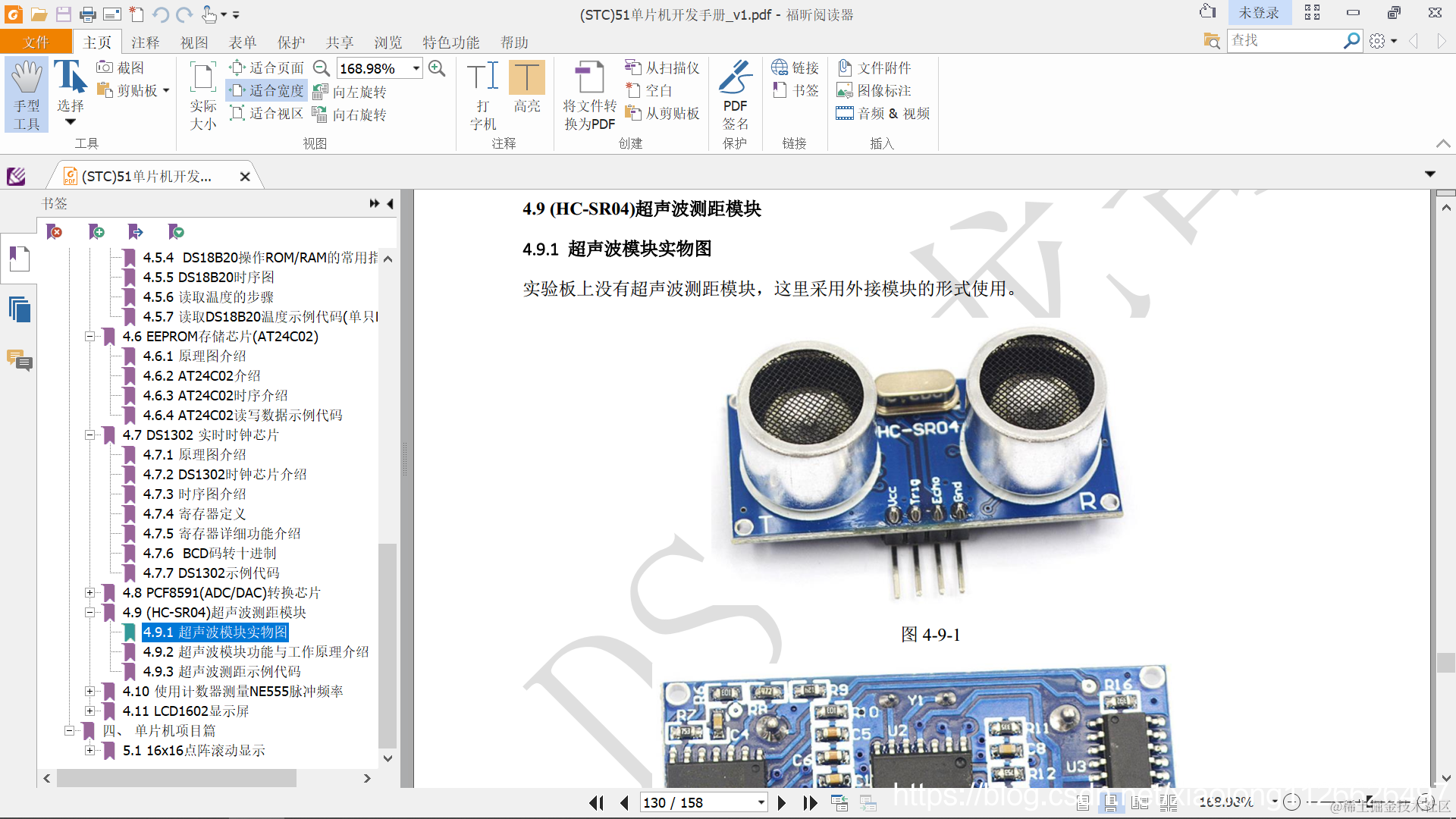1456x819 pixels.
Task: Toggle Fit Width view mode
Action: pyautogui.click(x=267, y=91)
